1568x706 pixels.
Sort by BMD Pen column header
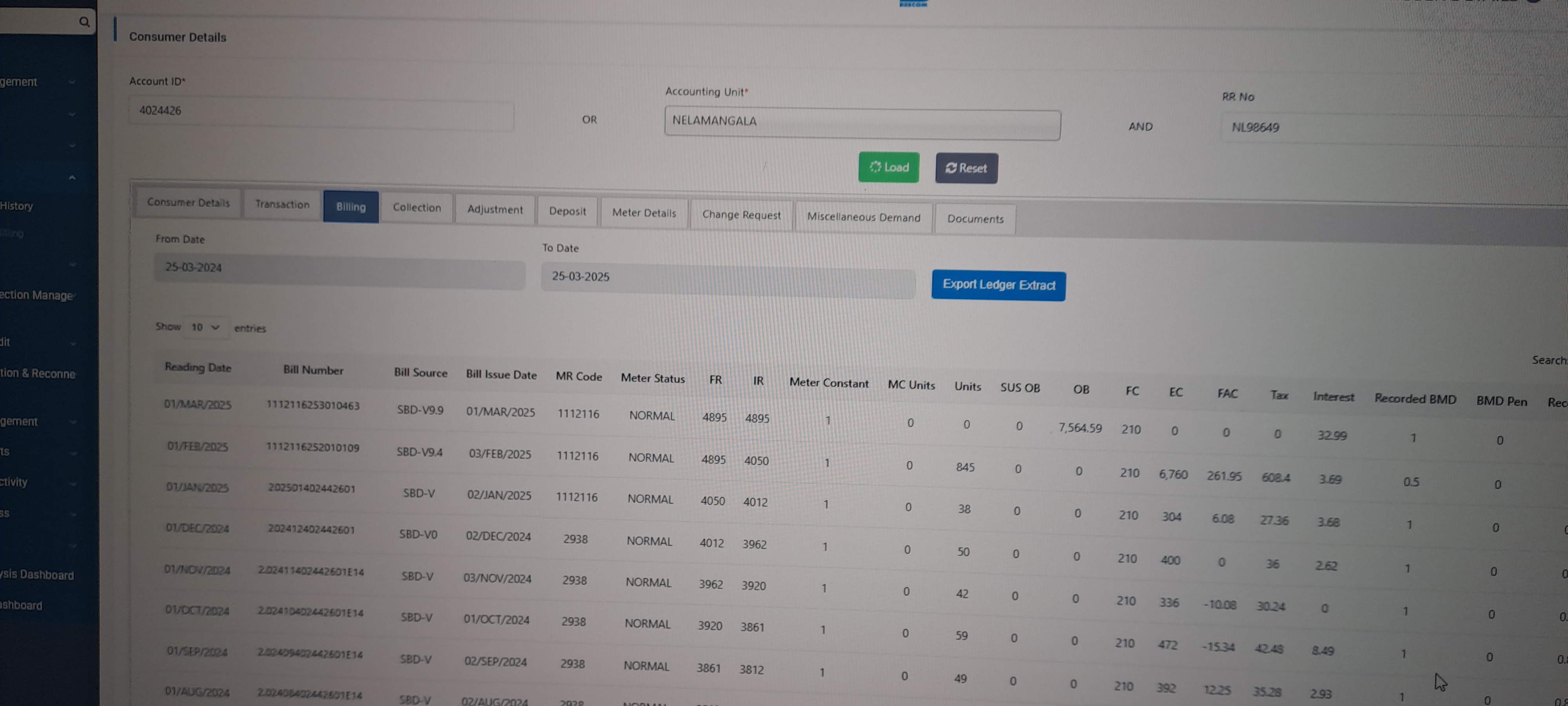[1501, 401]
